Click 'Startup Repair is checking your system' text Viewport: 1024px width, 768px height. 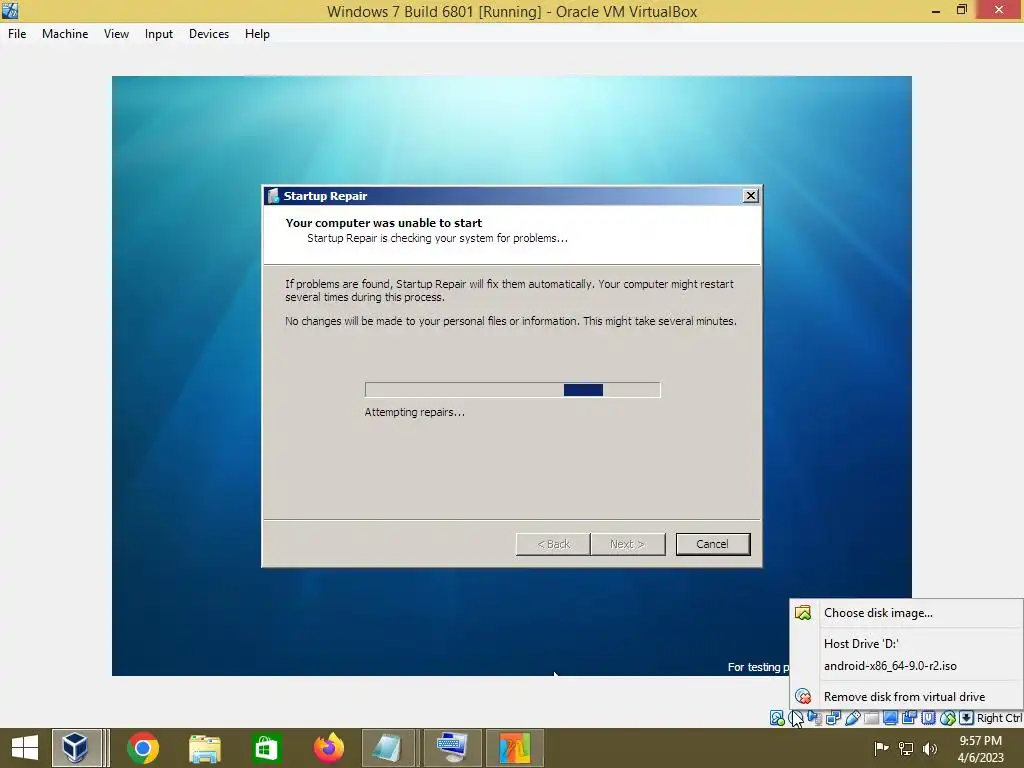437,238
